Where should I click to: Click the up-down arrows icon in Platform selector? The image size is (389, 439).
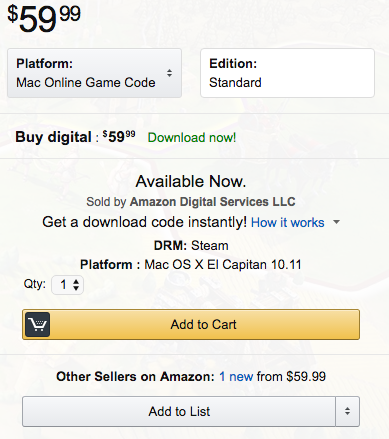169,73
